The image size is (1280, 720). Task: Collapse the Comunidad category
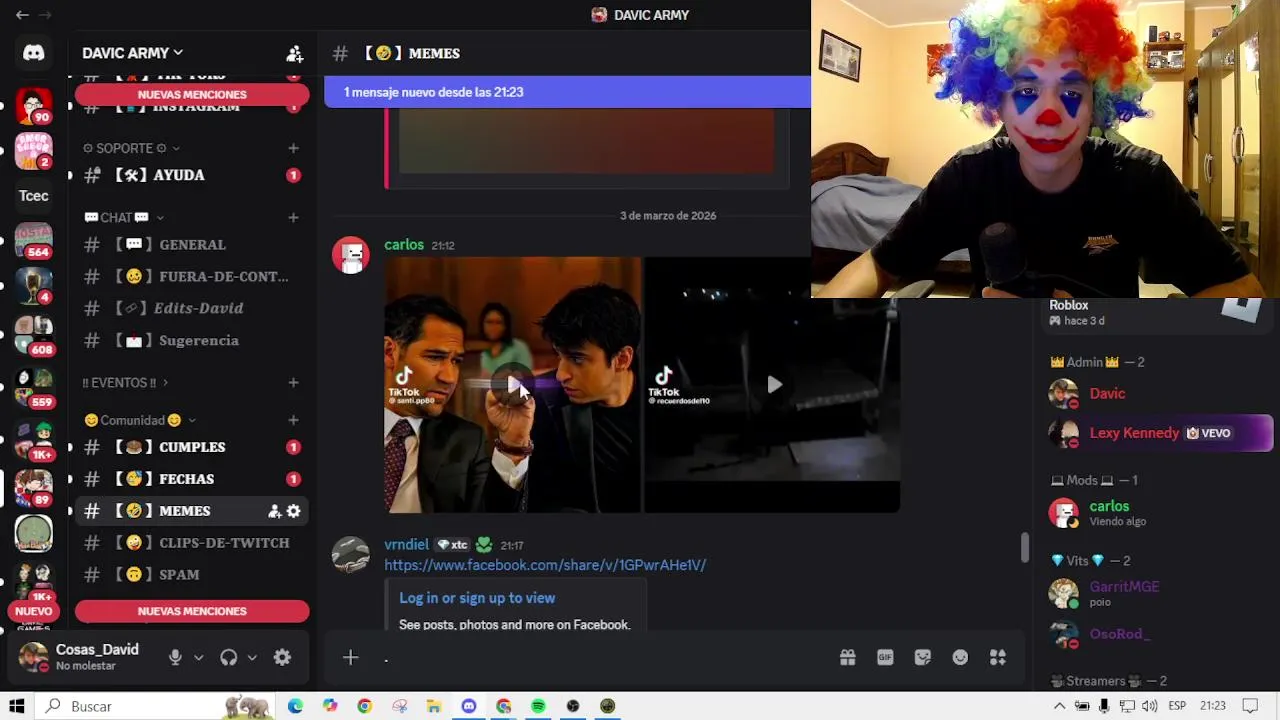click(x=140, y=420)
